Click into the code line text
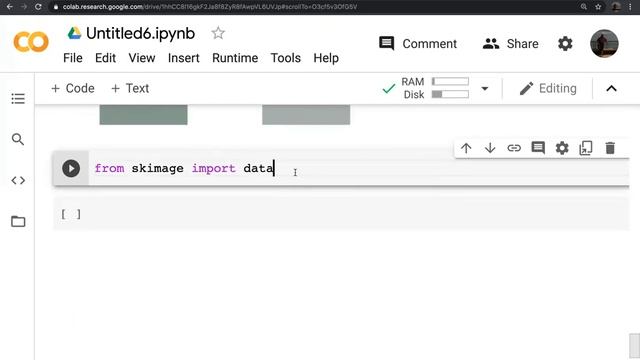 184,168
